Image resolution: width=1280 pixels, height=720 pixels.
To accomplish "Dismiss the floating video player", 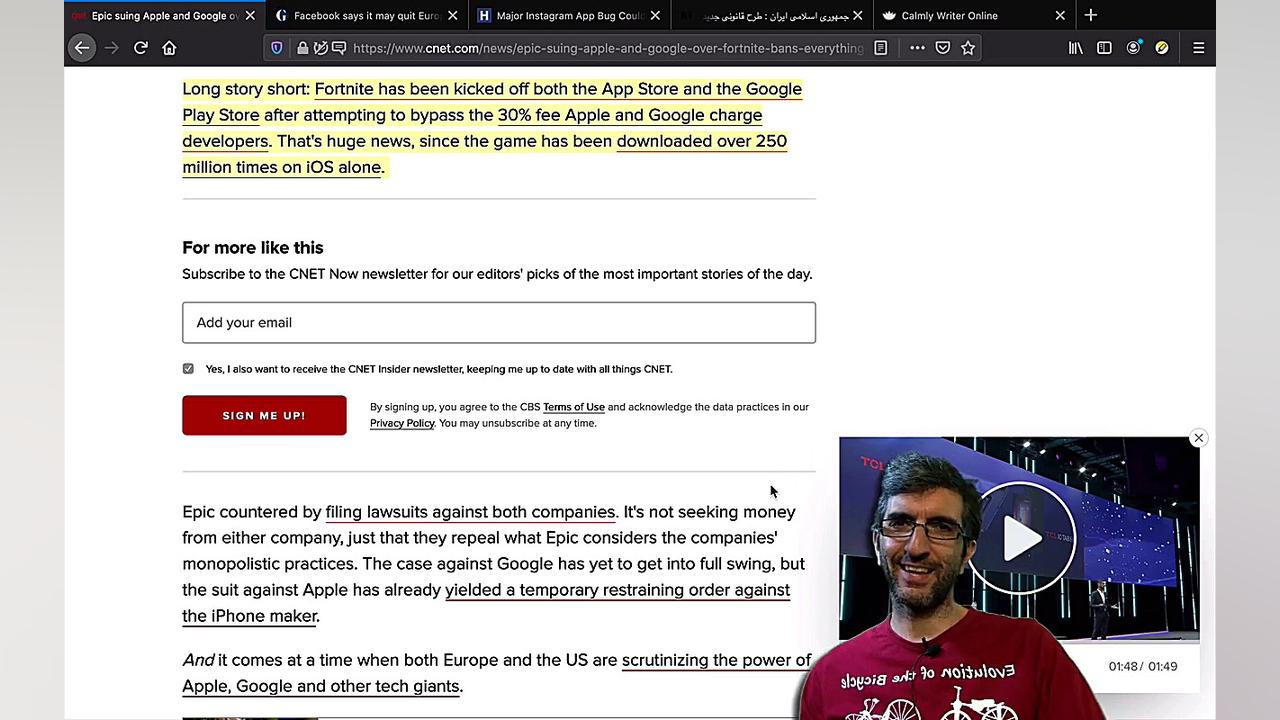I will click(x=1198, y=438).
